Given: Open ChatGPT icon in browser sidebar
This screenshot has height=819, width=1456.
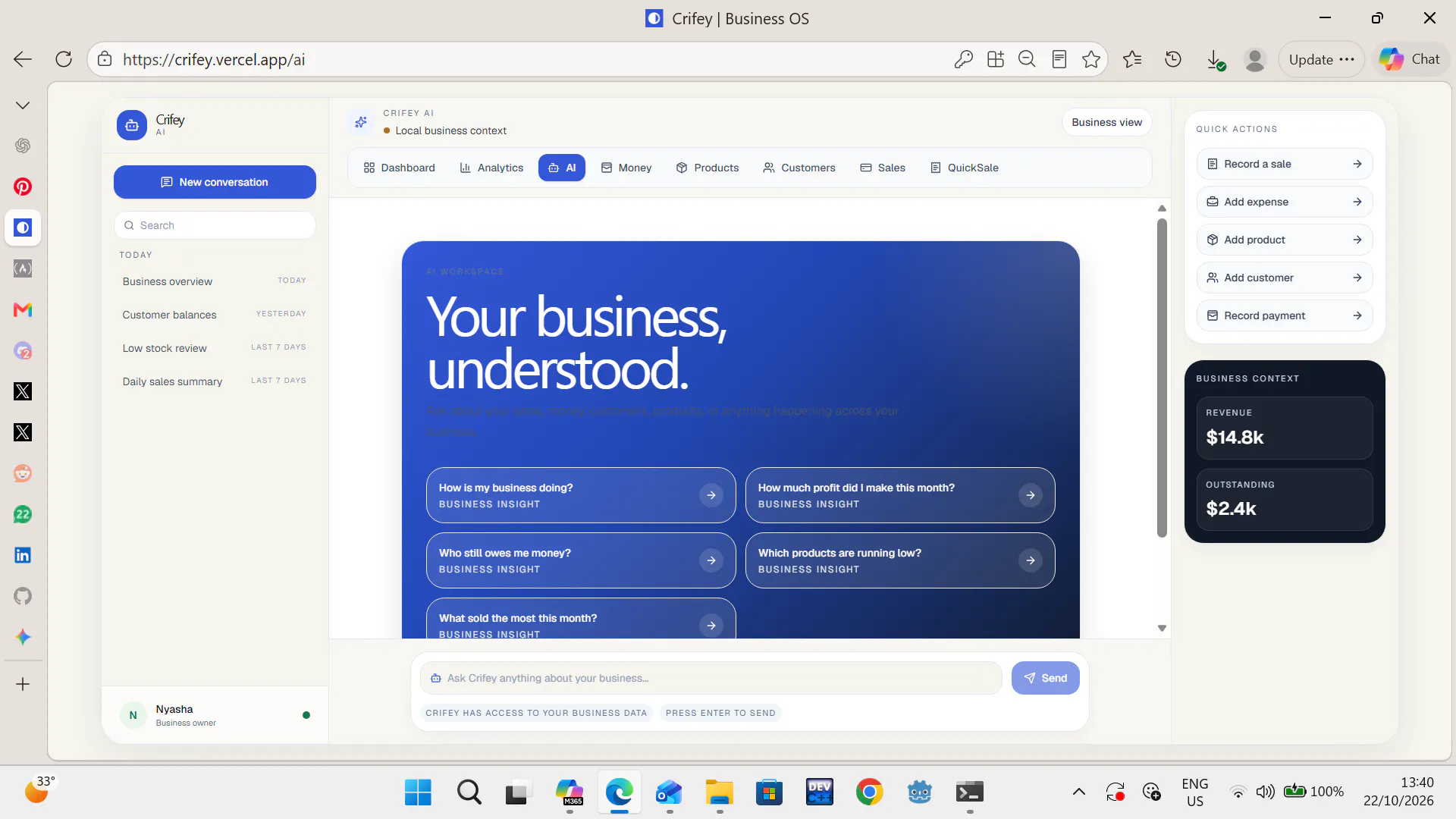Looking at the screenshot, I should (23, 146).
